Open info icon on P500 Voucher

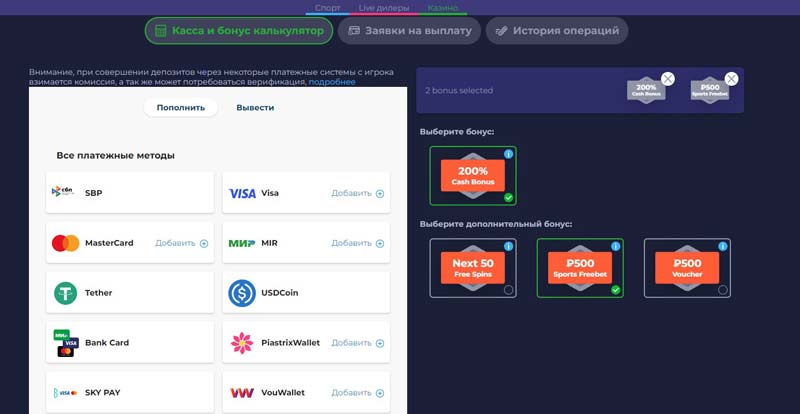click(x=723, y=246)
